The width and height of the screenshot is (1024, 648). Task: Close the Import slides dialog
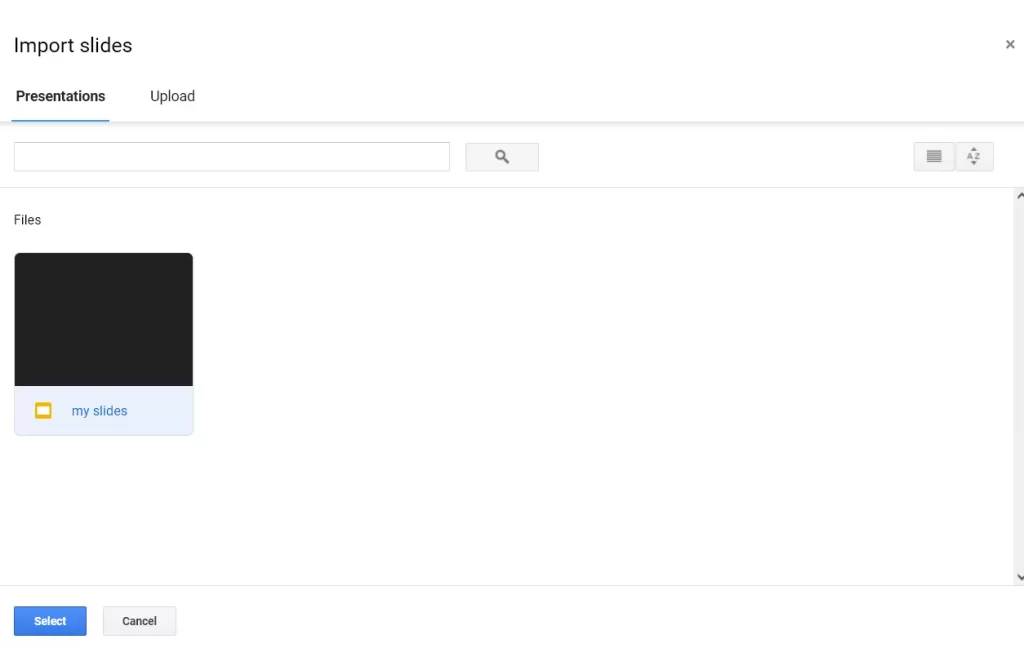(x=1010, y=44)
